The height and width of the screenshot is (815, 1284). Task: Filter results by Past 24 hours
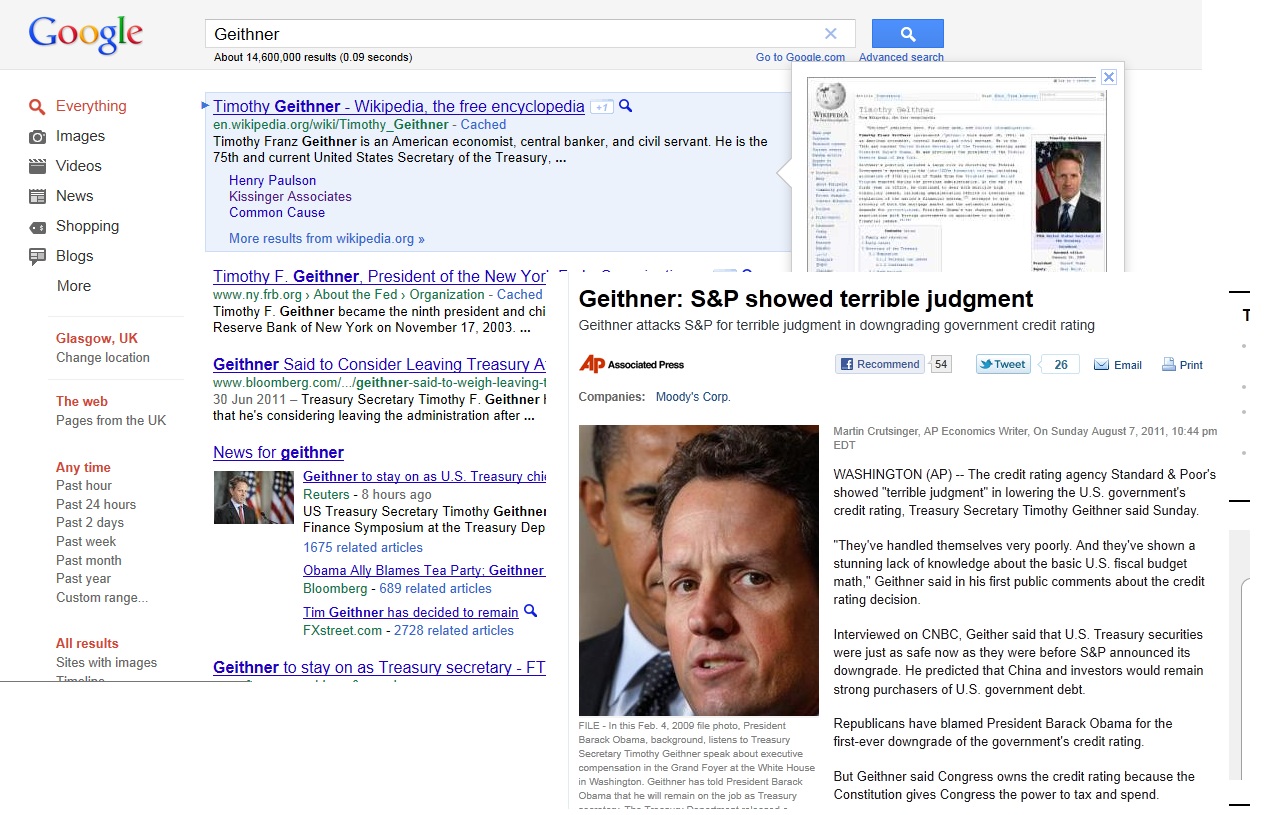tap(96, 505)
